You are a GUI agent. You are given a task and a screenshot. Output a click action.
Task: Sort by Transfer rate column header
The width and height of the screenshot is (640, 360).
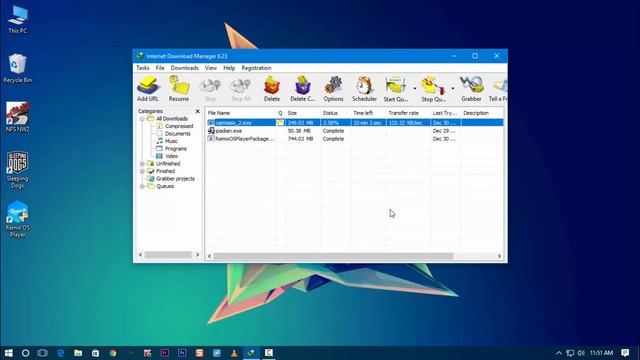pyautogui.click(x=408, y=113)
